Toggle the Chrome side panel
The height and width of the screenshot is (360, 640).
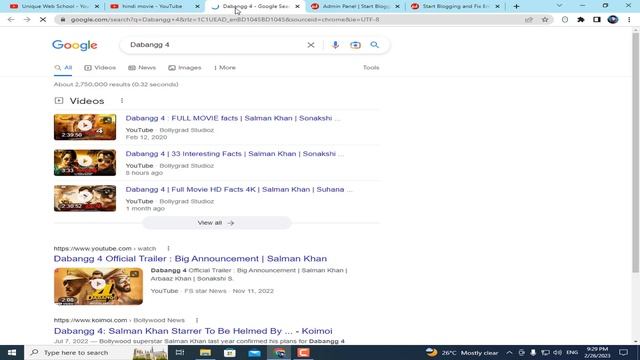point(597,20)
